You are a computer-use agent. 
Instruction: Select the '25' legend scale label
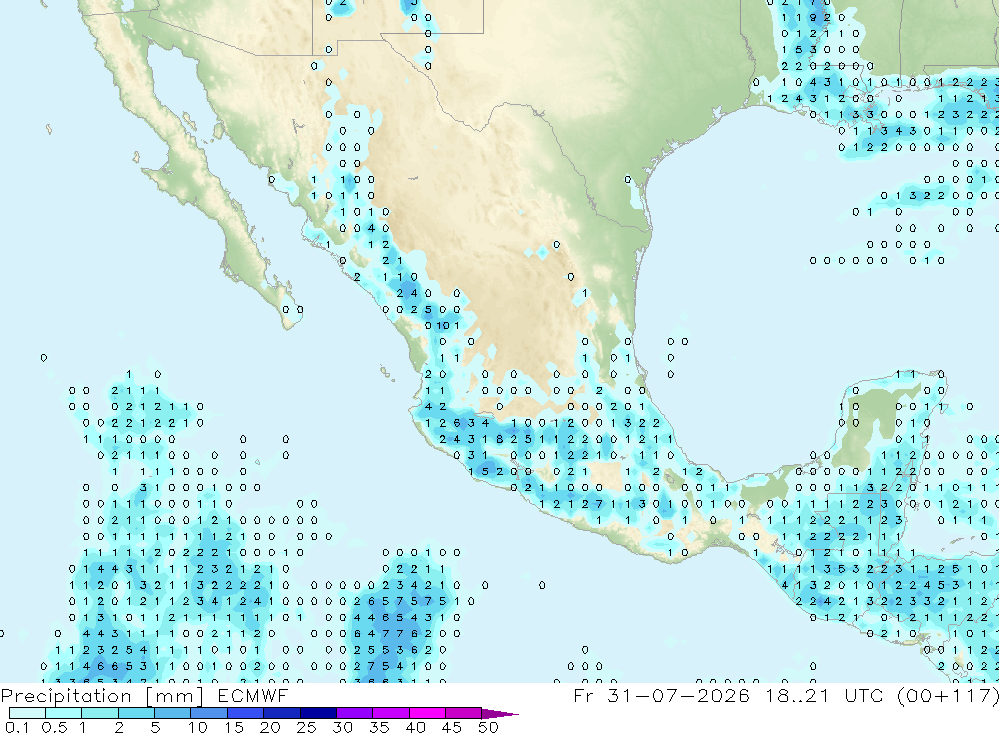tap(306, 727)
